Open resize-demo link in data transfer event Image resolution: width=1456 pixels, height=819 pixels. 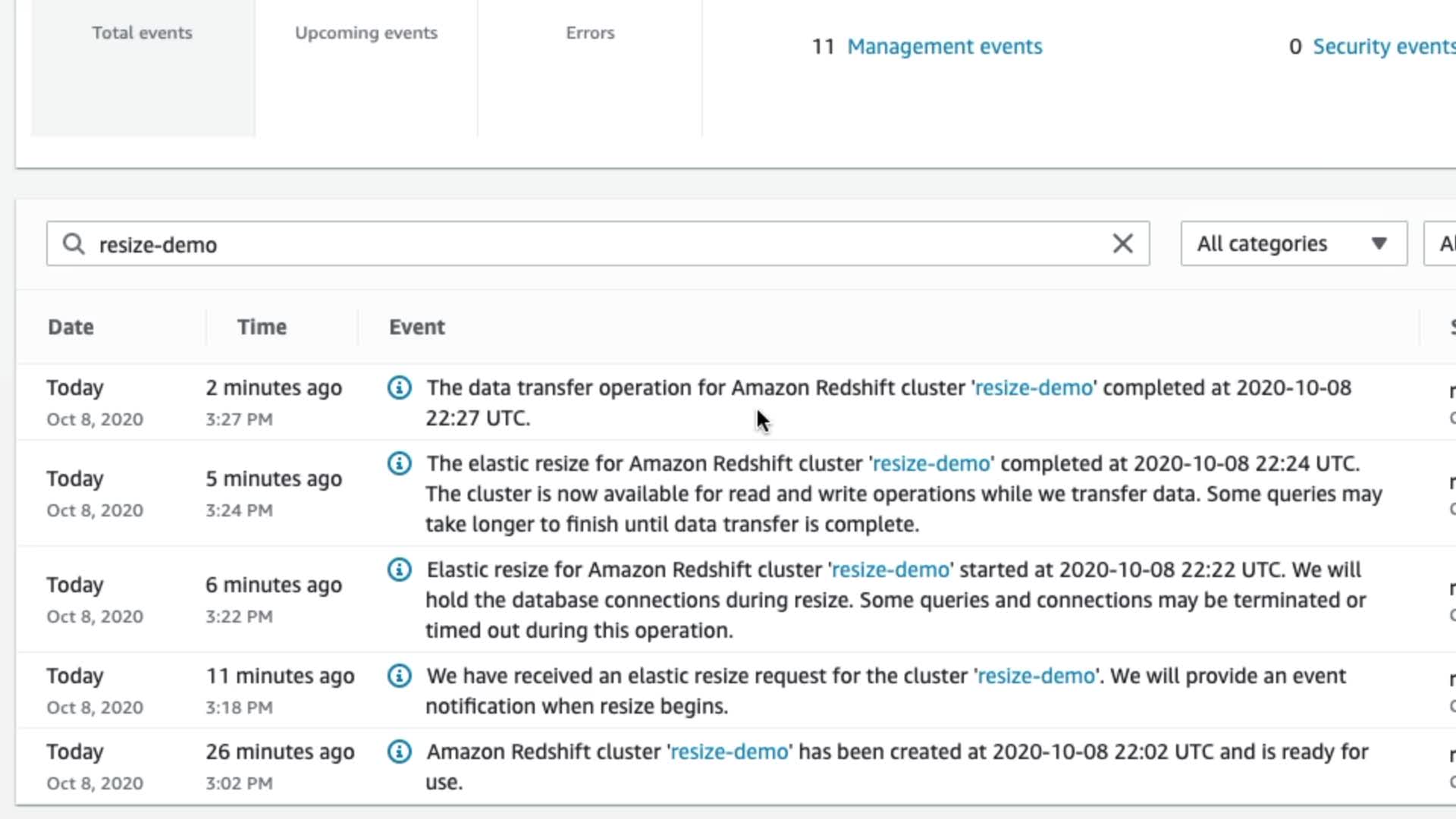(1034, 388)
